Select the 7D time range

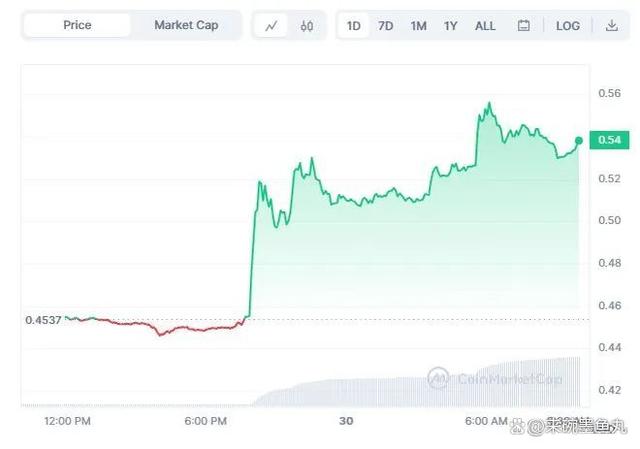(385, 26)
